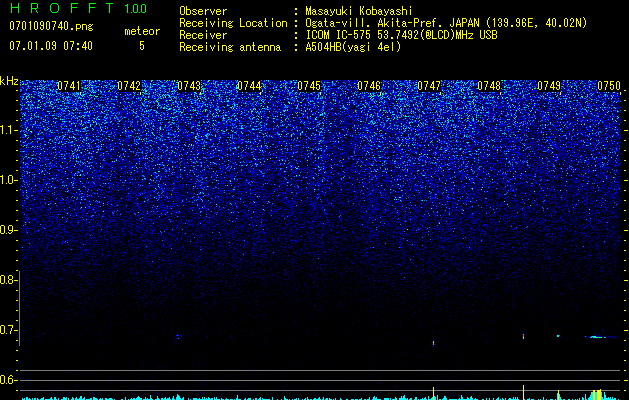Click the long echo trace before 0750
This screenshot has width=629, height=400.
coord(600,337)
